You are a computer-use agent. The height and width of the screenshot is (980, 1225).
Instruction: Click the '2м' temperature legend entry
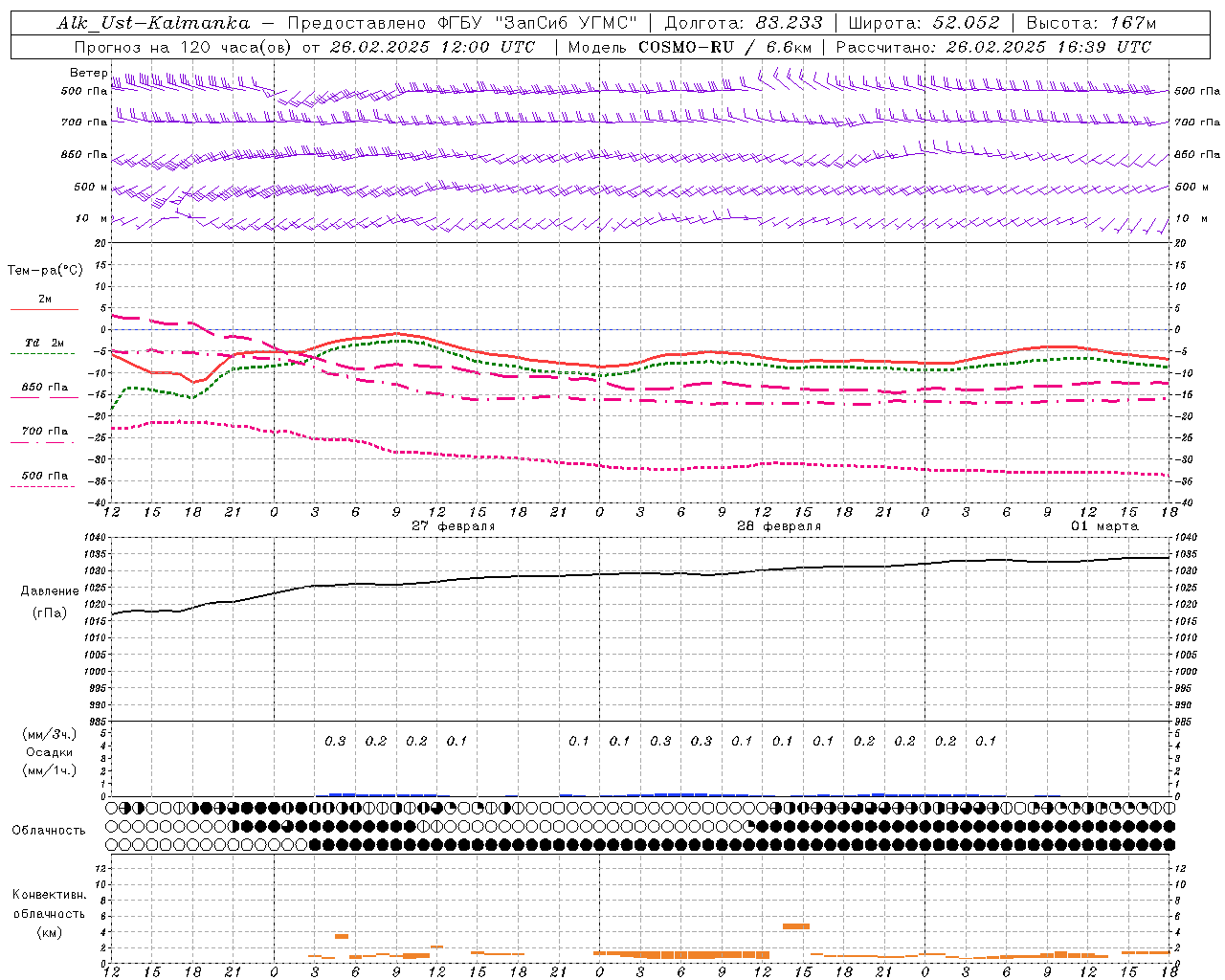[x=45, y=299]
